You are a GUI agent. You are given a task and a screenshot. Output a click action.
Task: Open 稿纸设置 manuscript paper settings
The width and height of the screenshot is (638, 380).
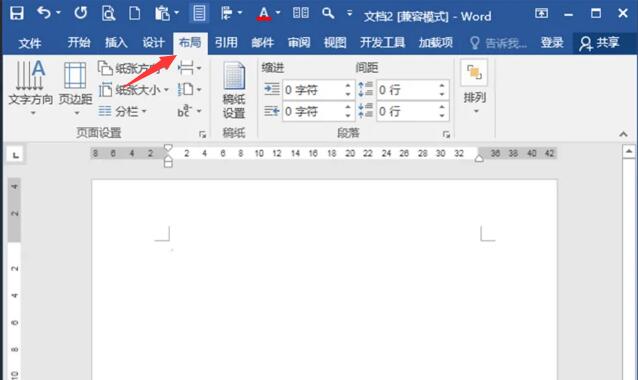point(234,90)
